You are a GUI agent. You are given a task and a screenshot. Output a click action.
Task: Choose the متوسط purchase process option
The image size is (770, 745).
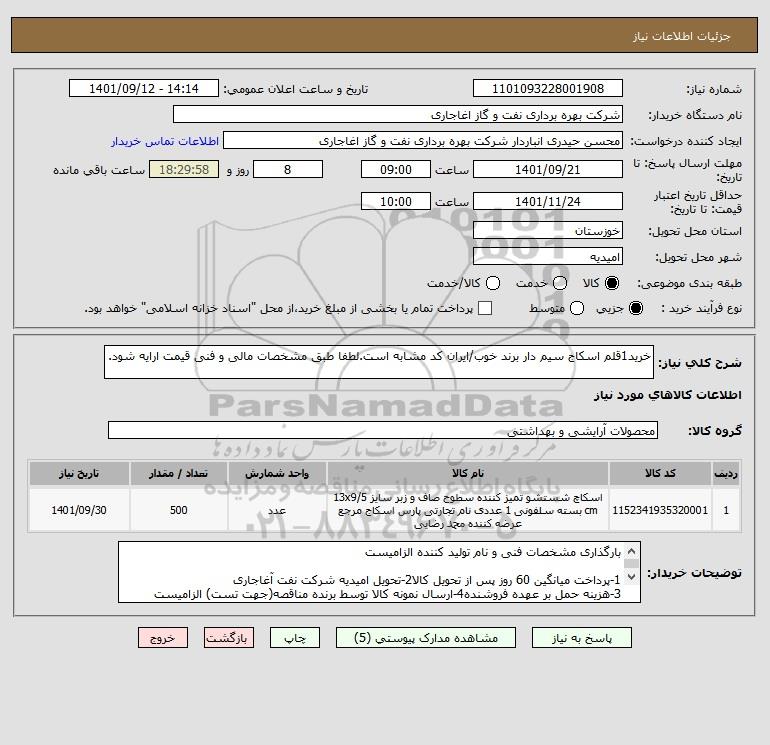577,308
